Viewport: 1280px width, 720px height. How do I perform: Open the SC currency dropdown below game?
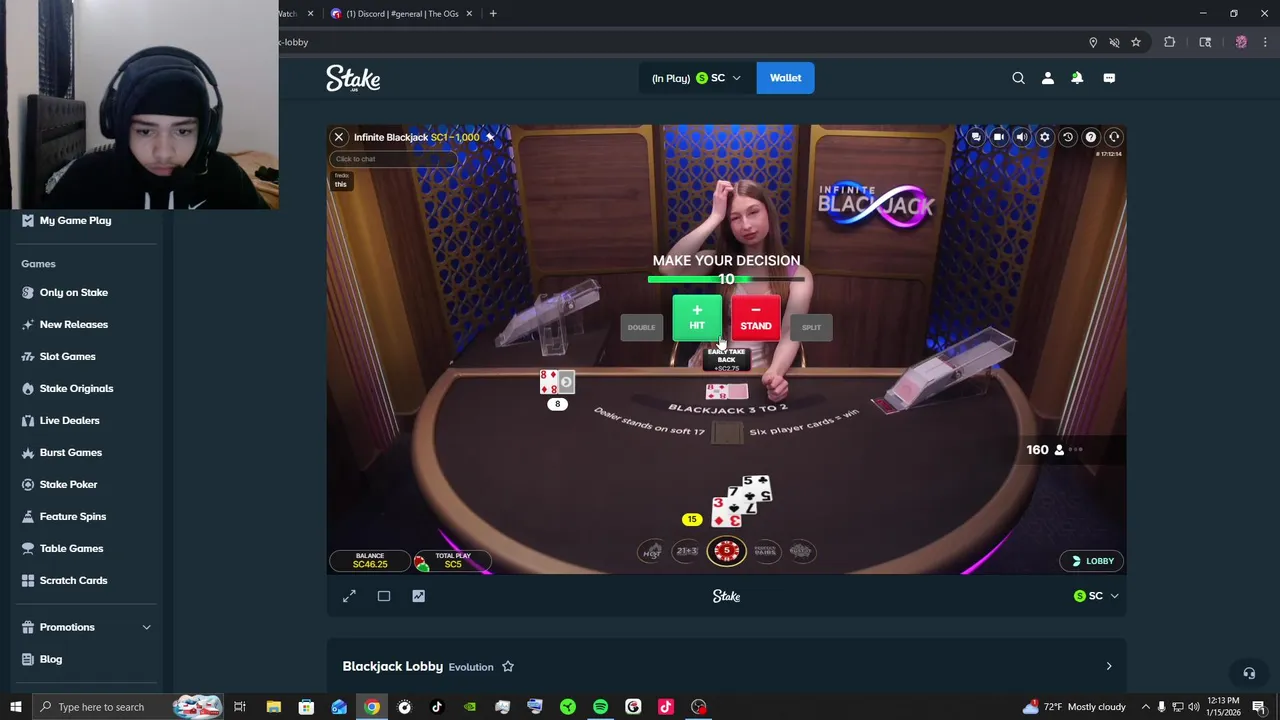(x=1096, y=596)
